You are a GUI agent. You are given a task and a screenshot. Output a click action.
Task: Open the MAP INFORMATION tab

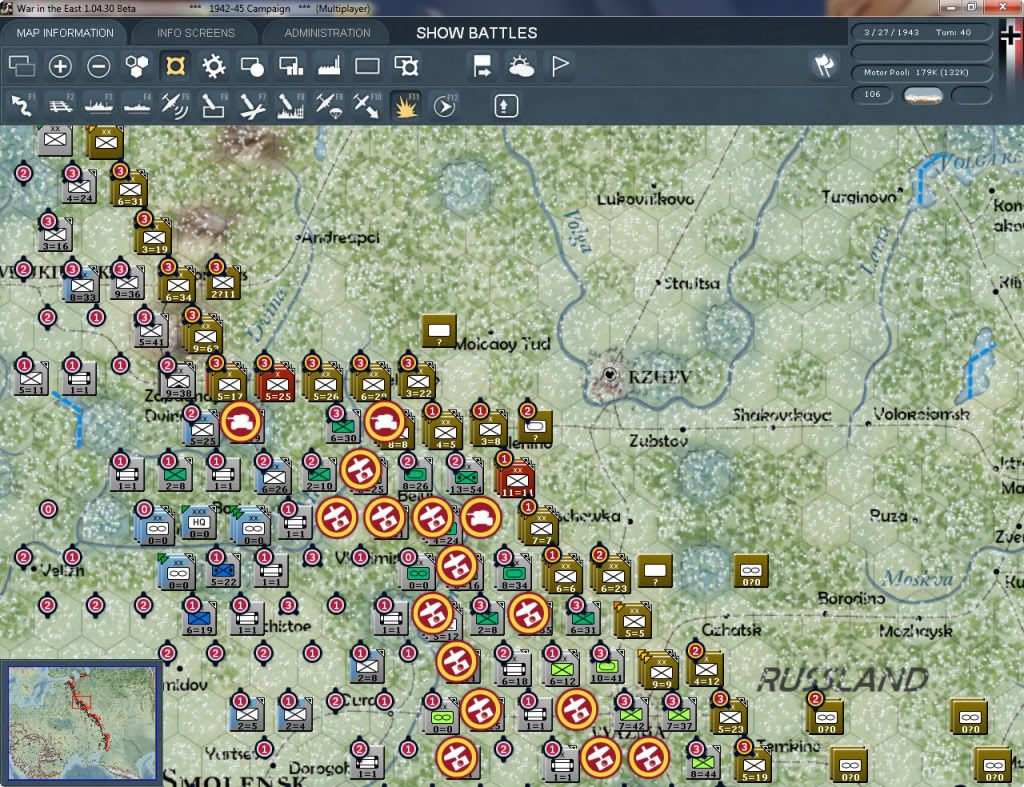(65, 33)
